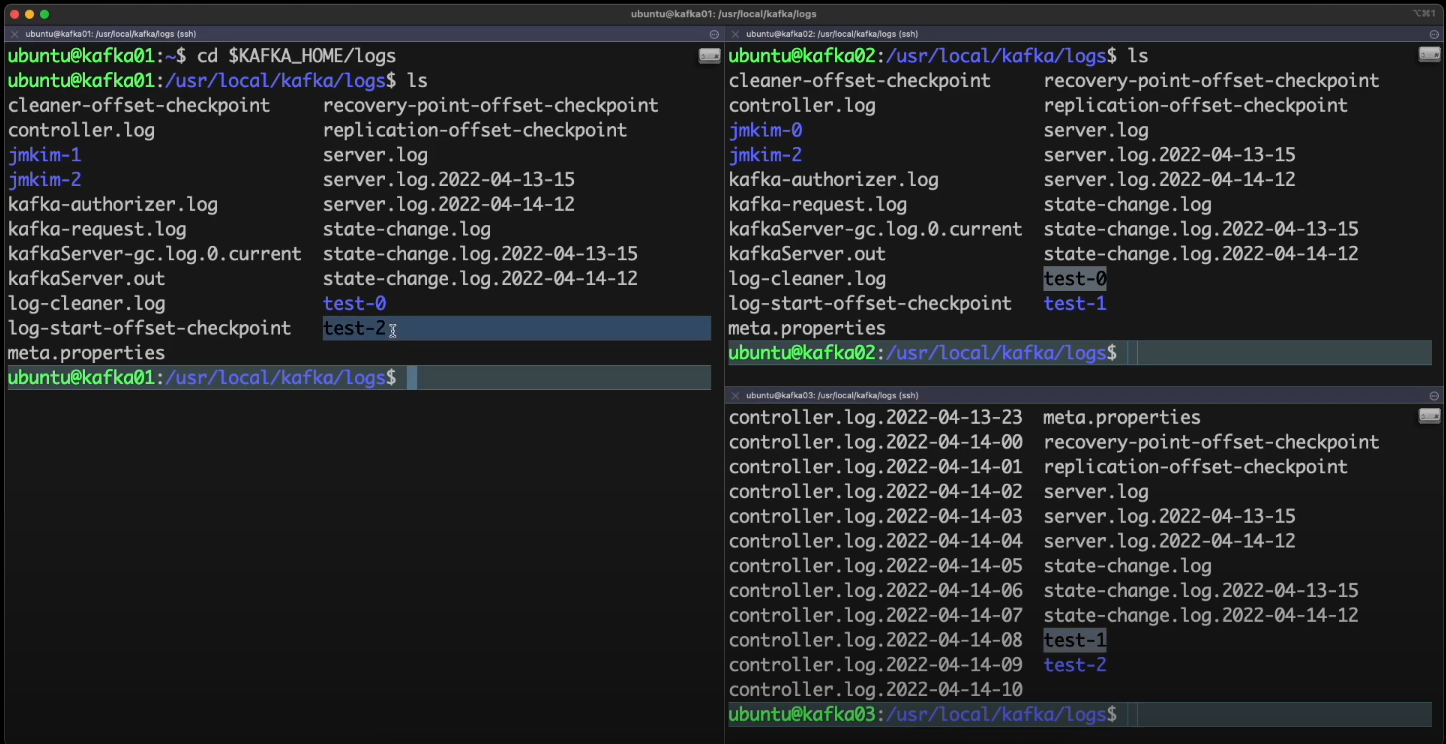The width and height of the screenshot is (1446, 744).
Task: Click the ubuntu@kafka03 prompt text
Action: (802, 714)
